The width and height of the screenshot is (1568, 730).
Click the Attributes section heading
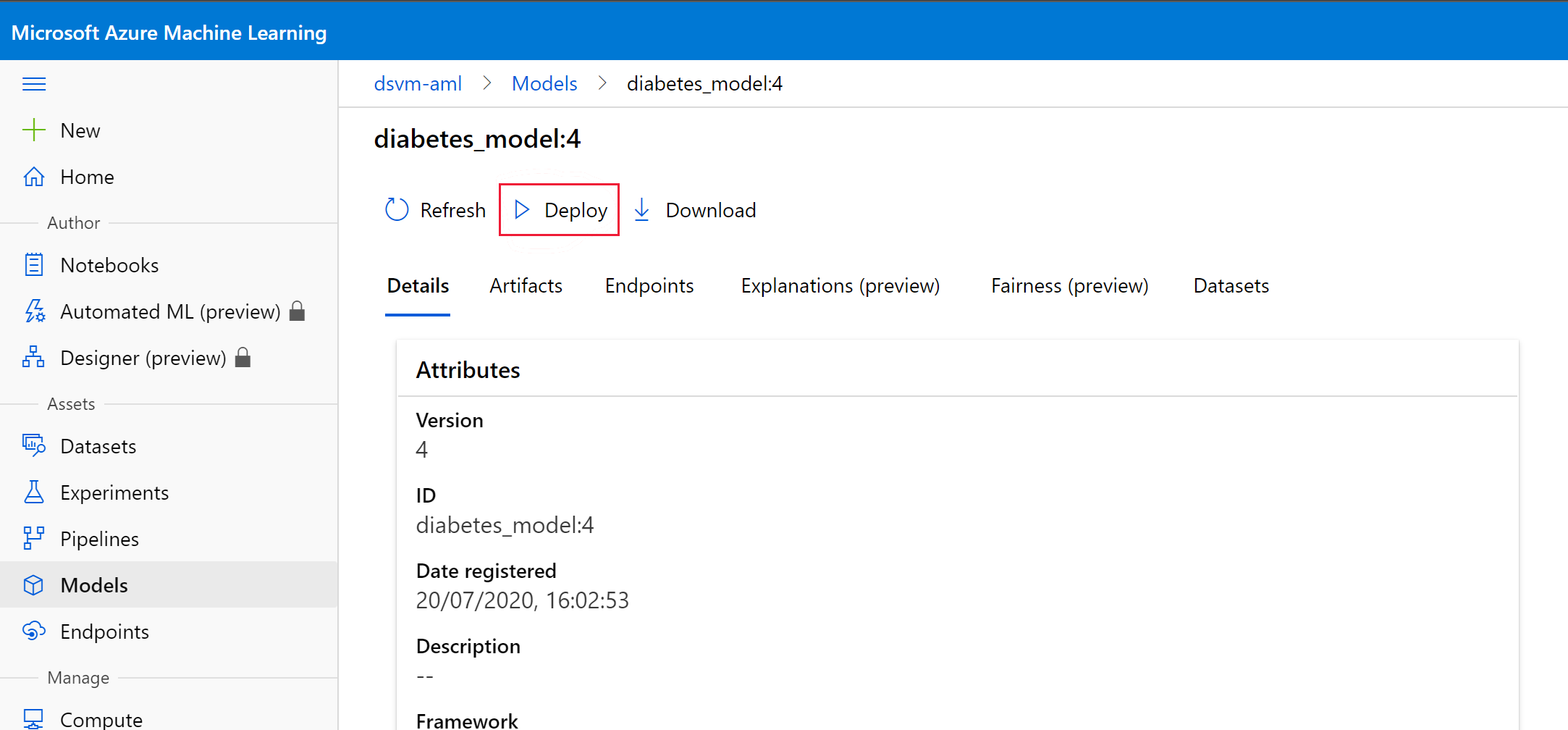(x=468, y=370)
